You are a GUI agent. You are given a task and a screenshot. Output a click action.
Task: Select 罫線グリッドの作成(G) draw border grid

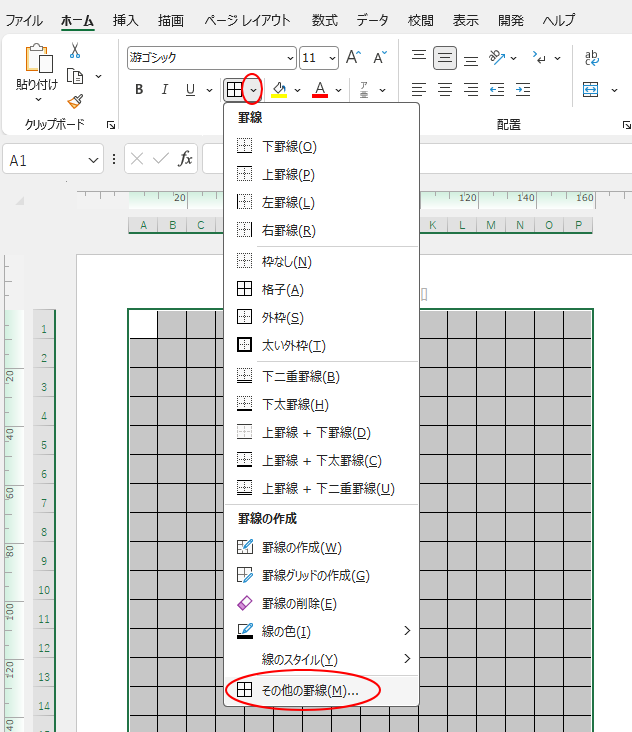click(x=322, y=575)
